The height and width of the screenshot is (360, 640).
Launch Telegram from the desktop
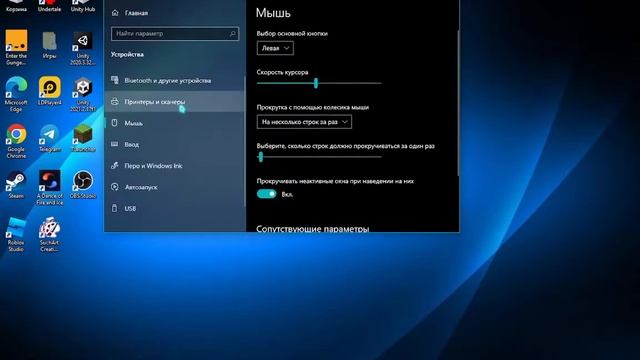(49, 138)
